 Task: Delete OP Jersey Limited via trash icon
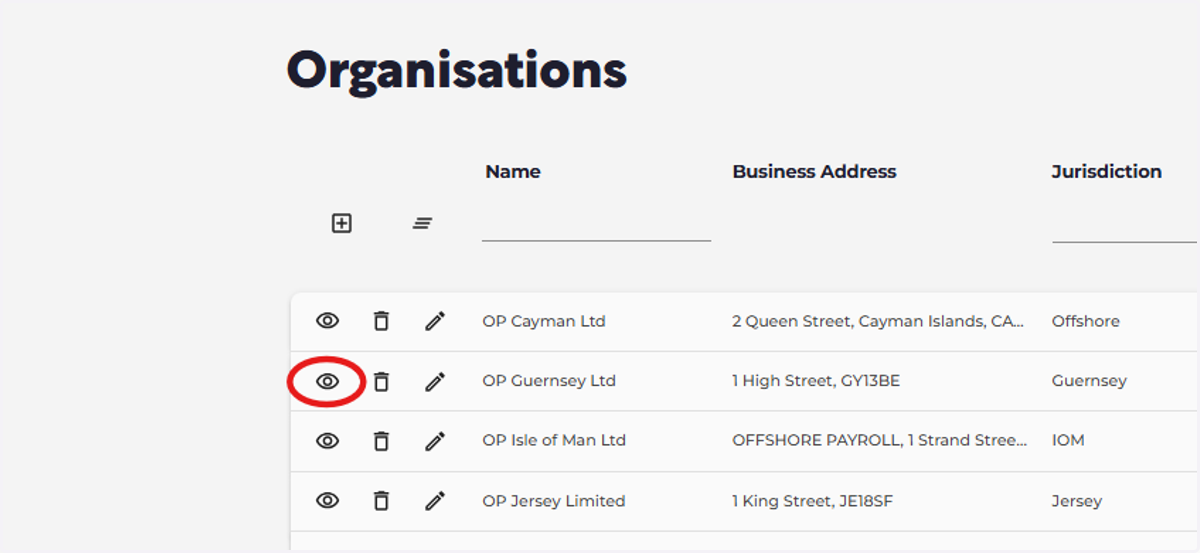[381, 501]
